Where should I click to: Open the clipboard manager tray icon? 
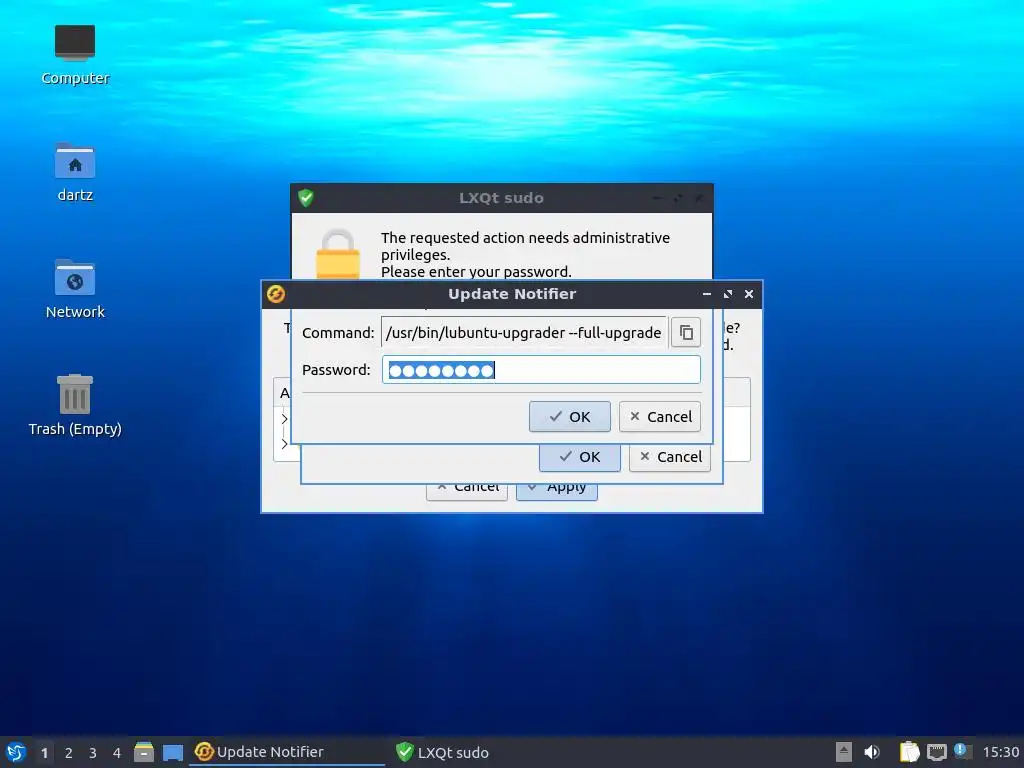(x=909, y=752)
